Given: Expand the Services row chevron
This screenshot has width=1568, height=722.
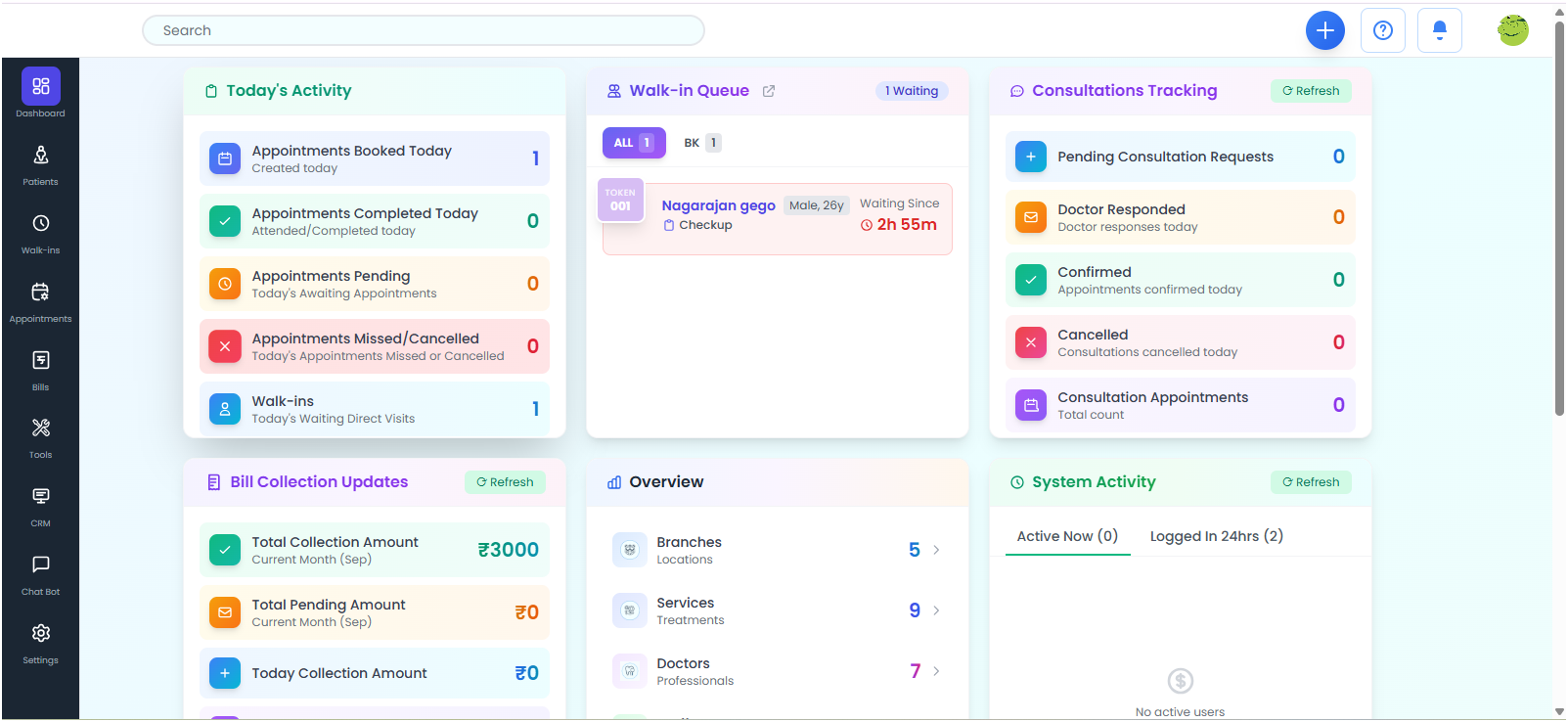Looking at the screenshot, I should (936, 610).
